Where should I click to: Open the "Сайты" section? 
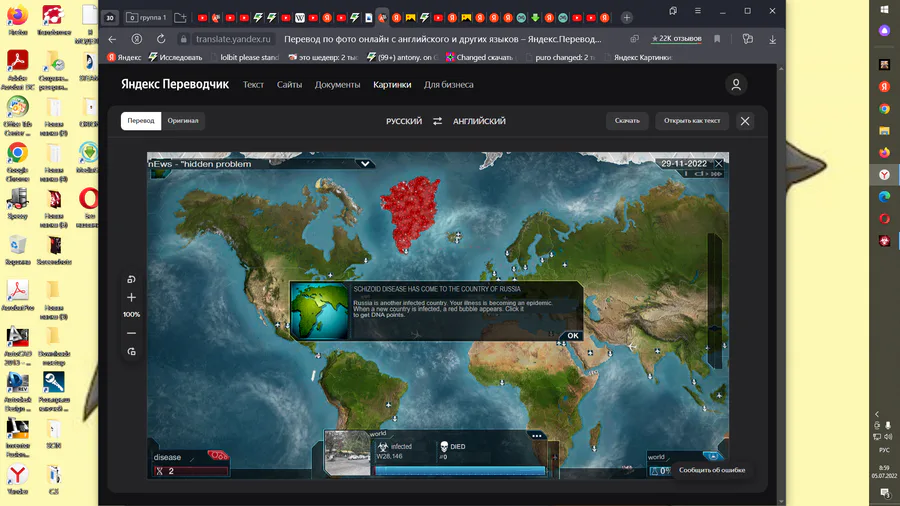pos(289,84)
